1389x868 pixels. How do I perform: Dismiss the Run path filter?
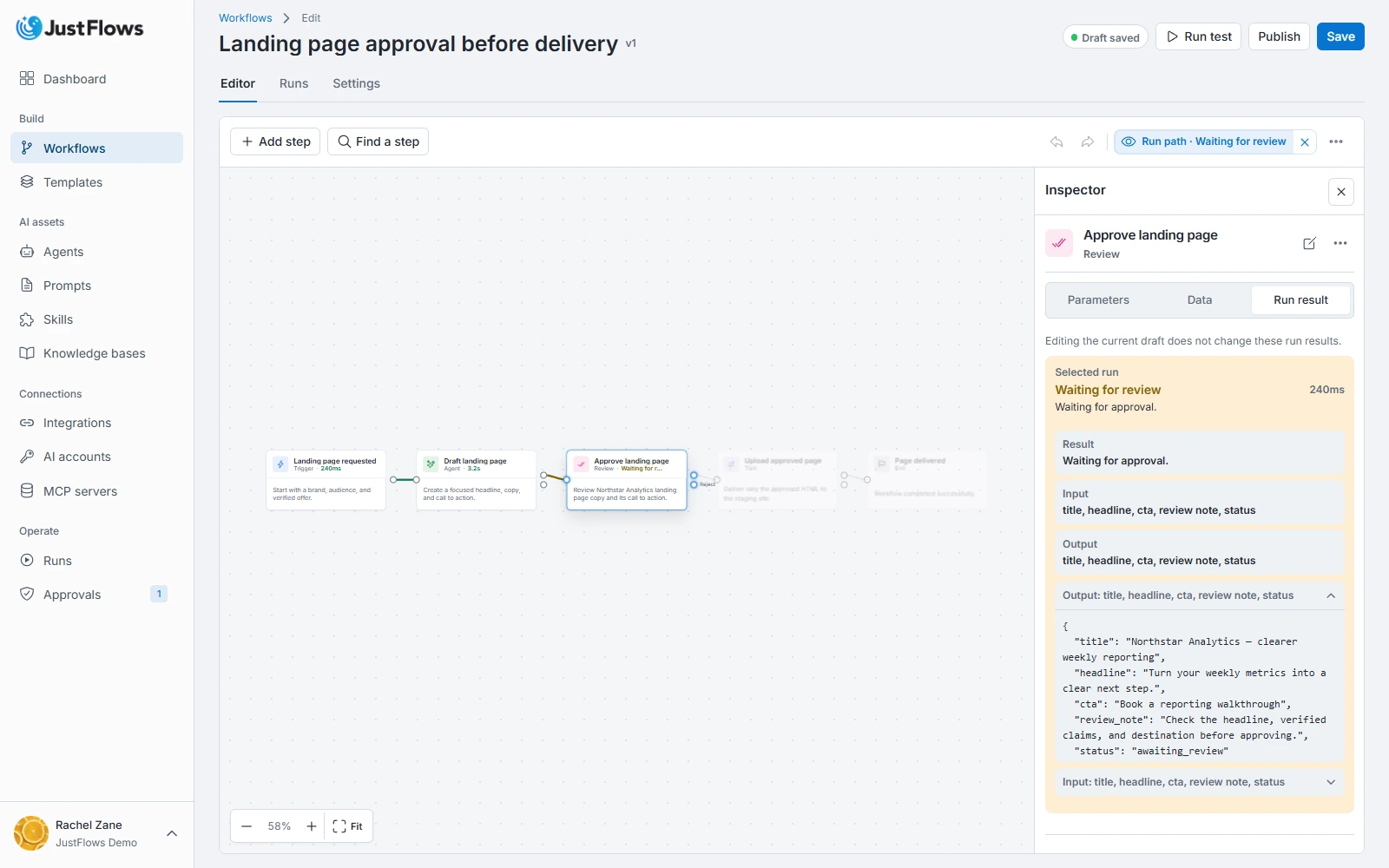[1305, 142]
